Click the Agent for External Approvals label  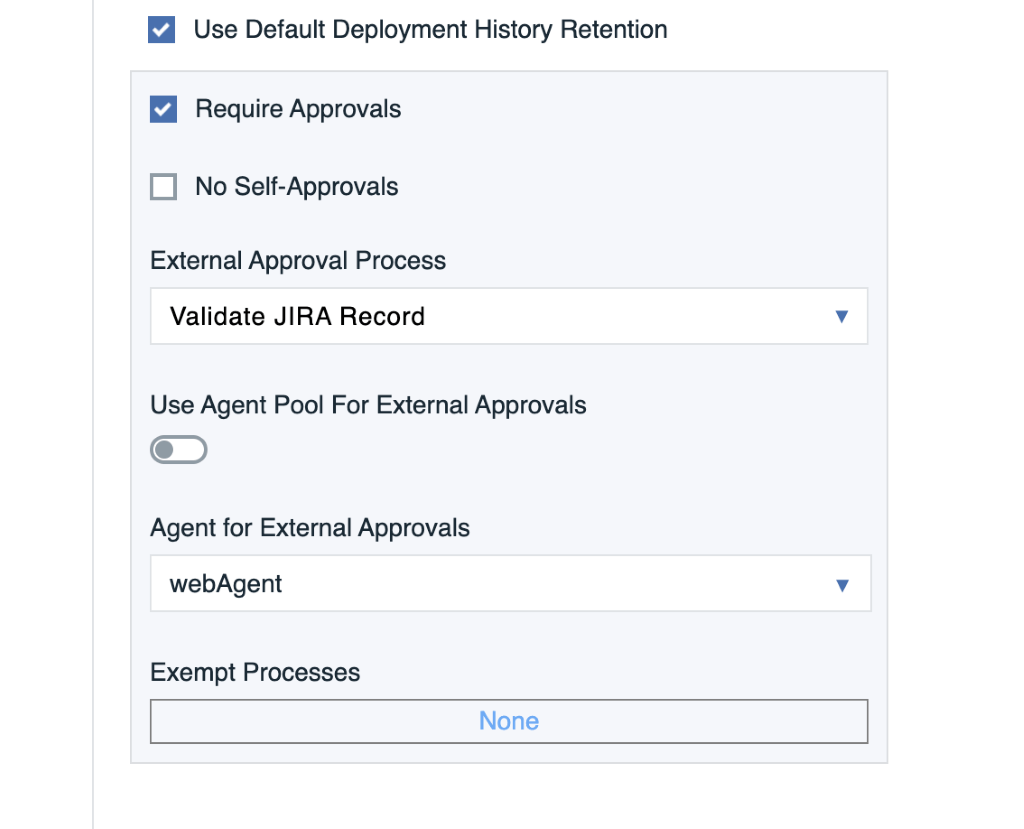(x=310, y=528)
